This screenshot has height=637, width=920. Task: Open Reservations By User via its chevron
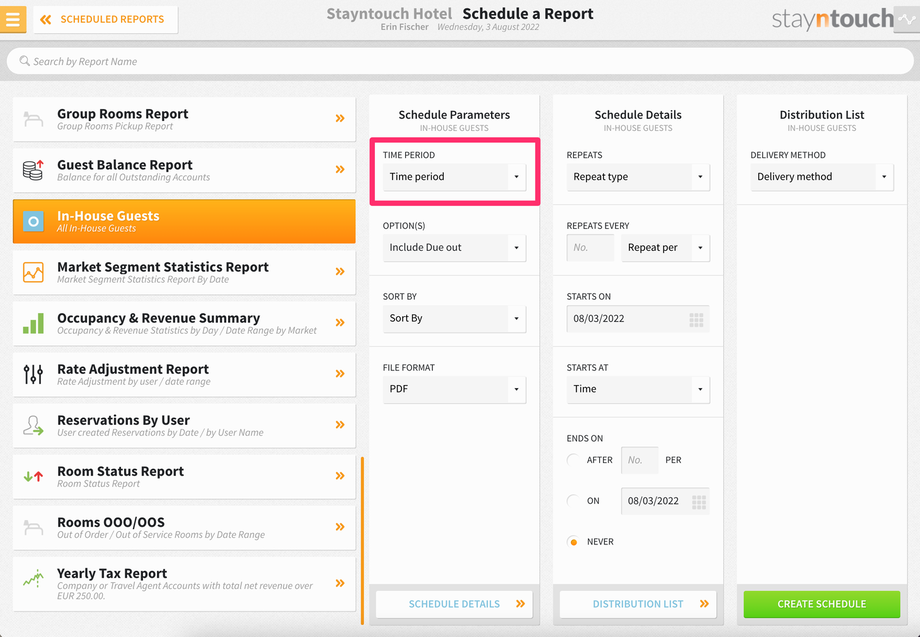click(x=340, y=425)
